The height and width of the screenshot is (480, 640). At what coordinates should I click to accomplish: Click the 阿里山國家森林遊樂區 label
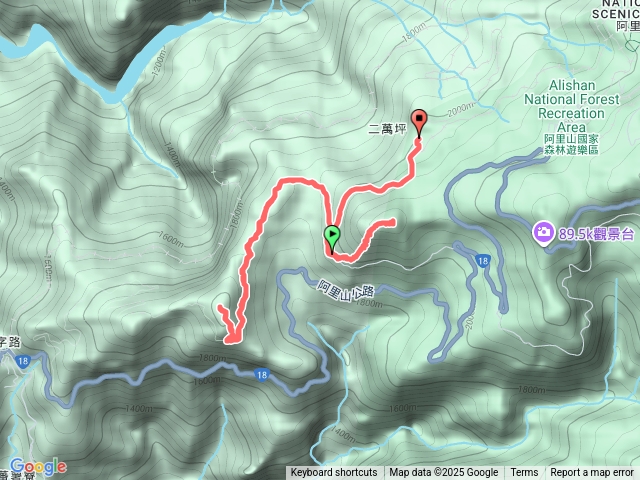[x=571, y=144]
